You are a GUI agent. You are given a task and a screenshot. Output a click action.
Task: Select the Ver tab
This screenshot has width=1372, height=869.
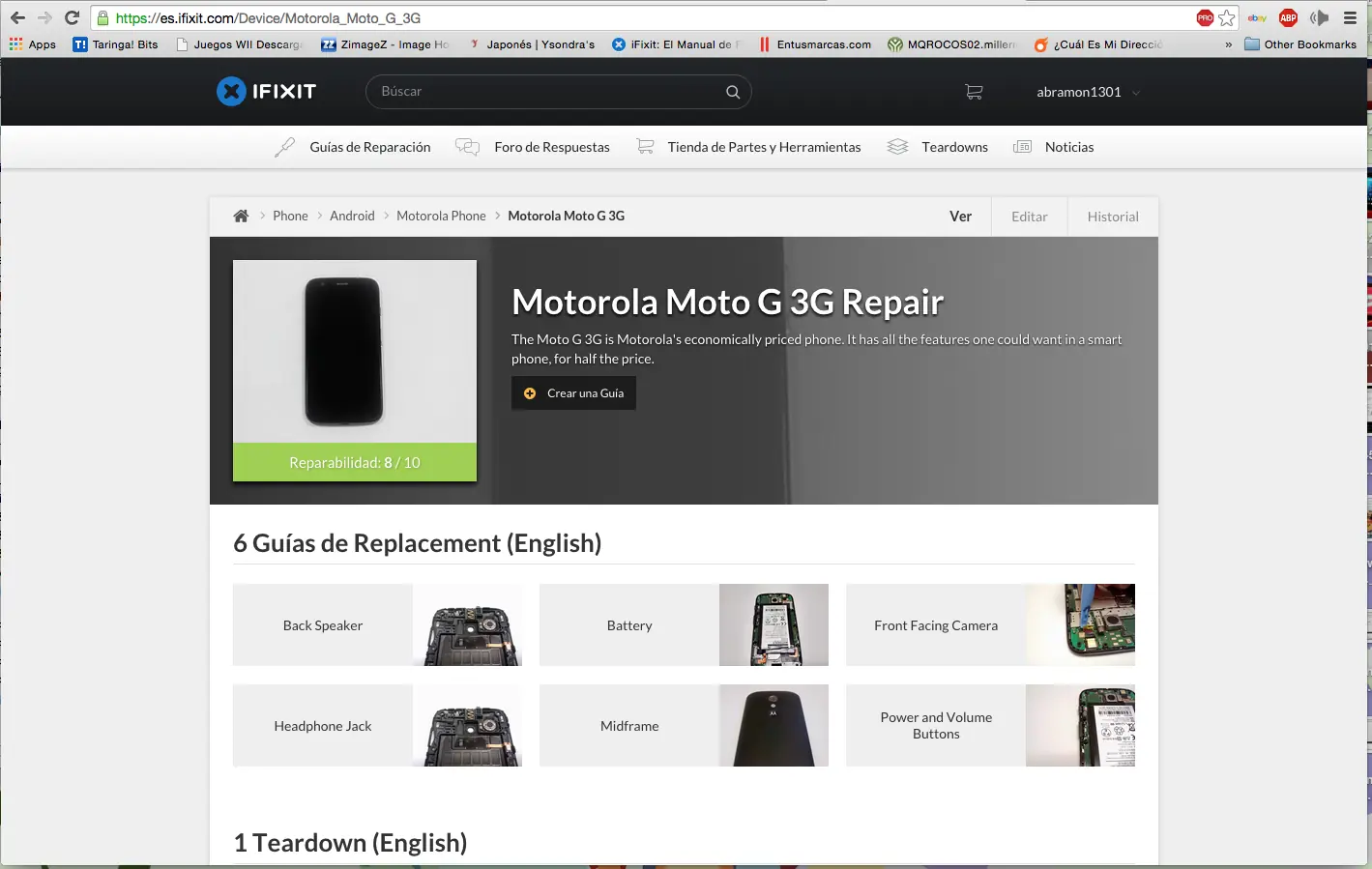960,217
